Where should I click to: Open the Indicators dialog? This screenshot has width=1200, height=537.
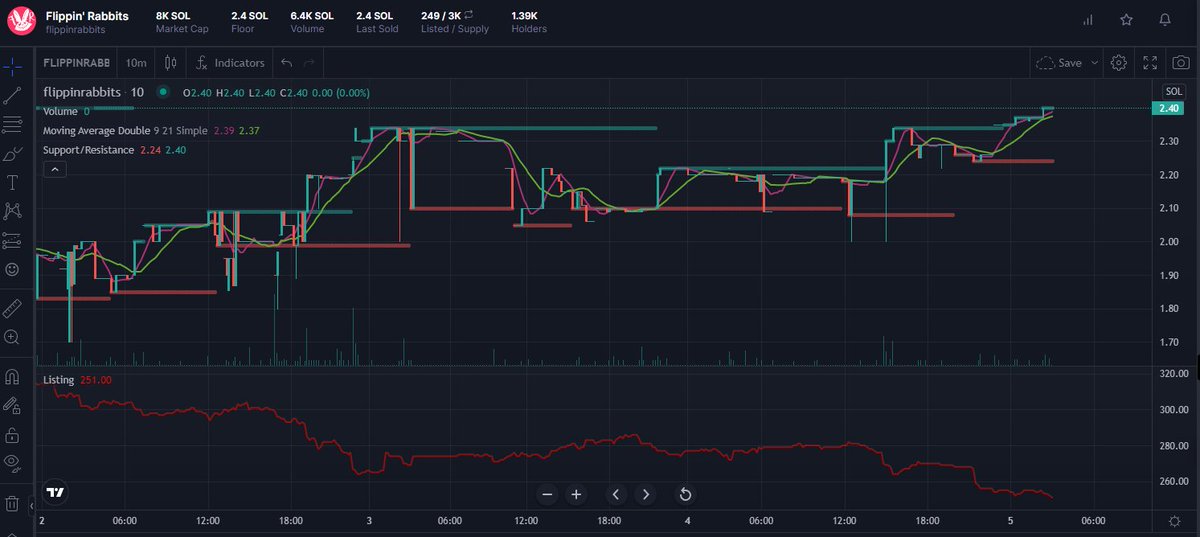click(x=231, y=62)
